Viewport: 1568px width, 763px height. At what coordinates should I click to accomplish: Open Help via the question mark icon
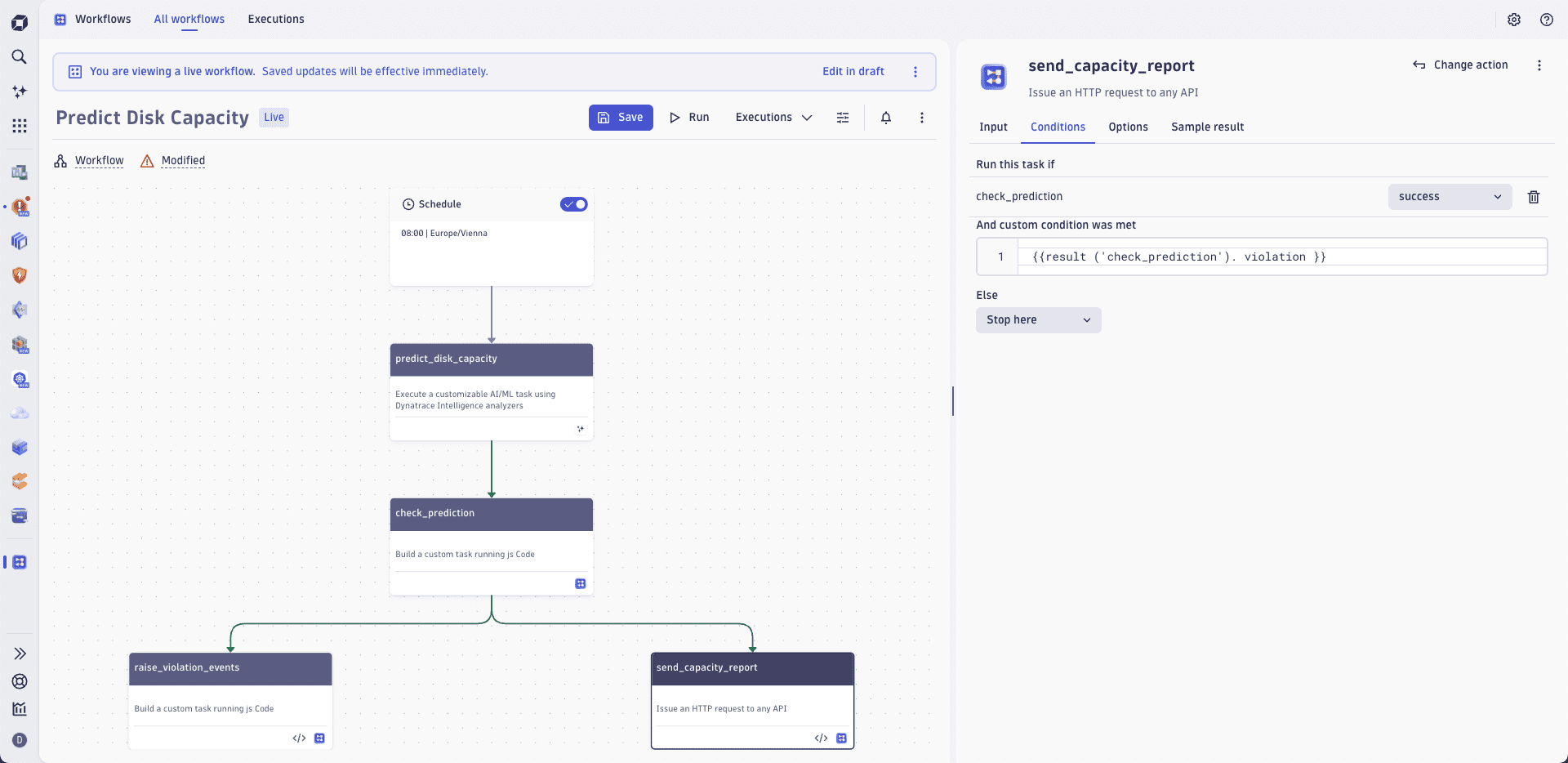click(1546, 20)
